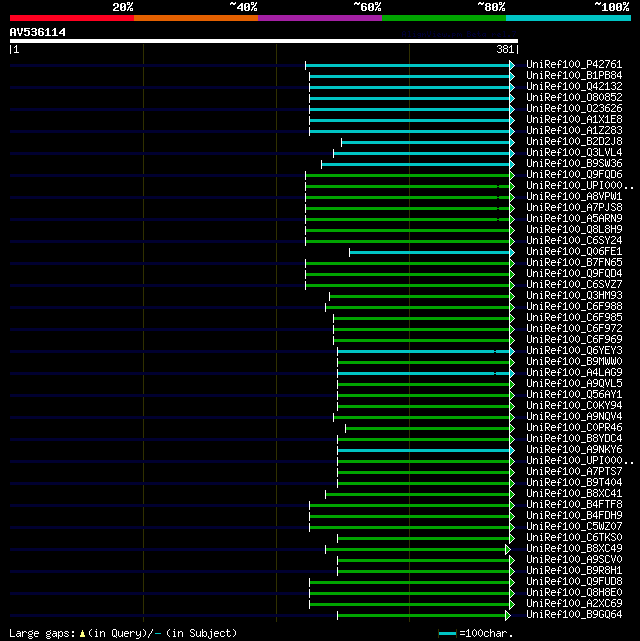
Task: Select the UniRef100_A9SCV0 label
Action: (x=574, y=560)
